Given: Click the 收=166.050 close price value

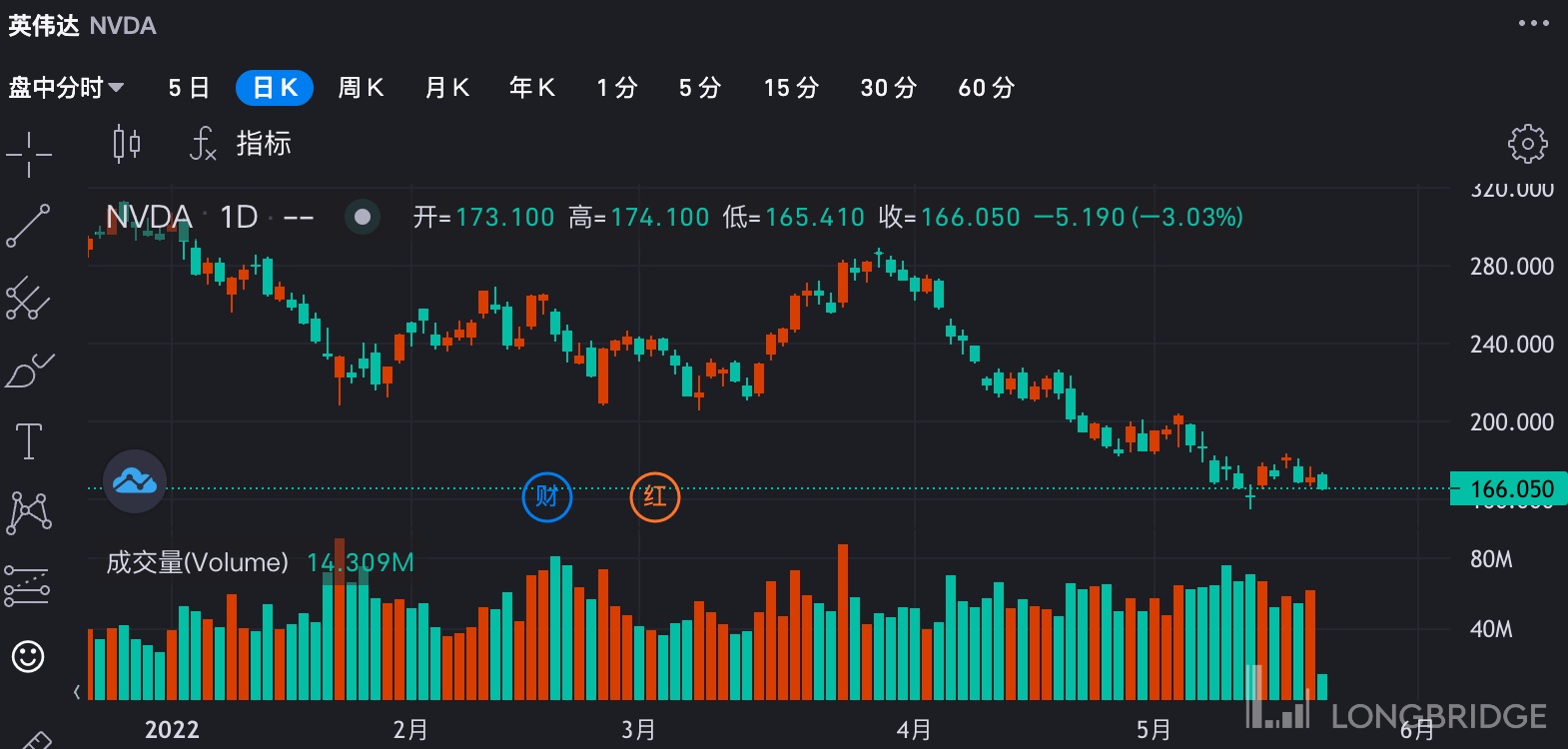Looking at the screenshot, I should (x=949, y=217).
